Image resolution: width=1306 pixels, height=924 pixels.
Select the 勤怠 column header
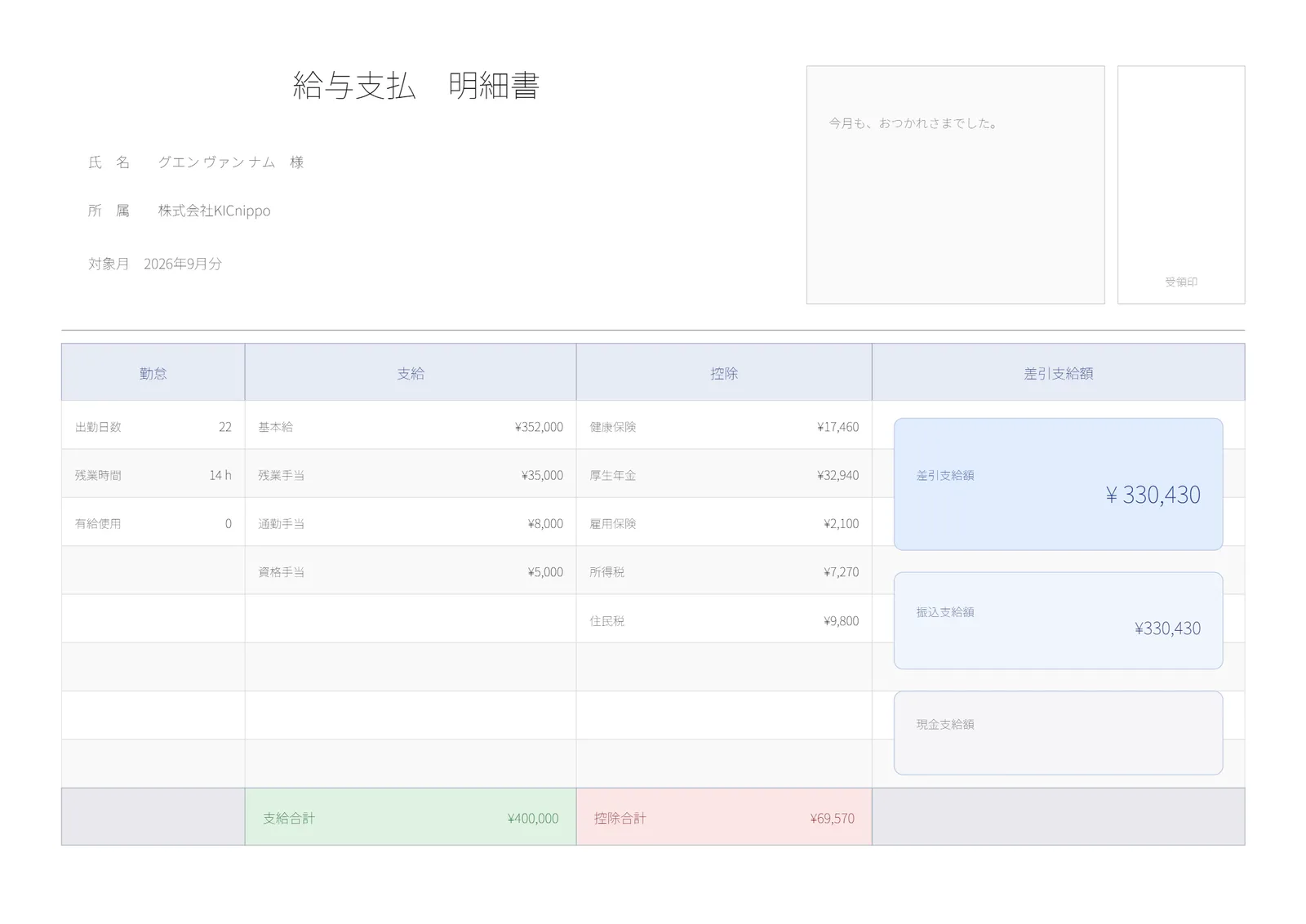tap(153, 373)
